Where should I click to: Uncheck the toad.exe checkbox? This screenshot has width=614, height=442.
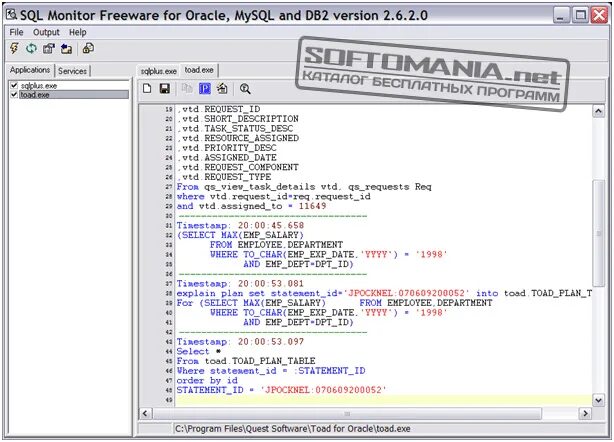click(x=14, y=94)
